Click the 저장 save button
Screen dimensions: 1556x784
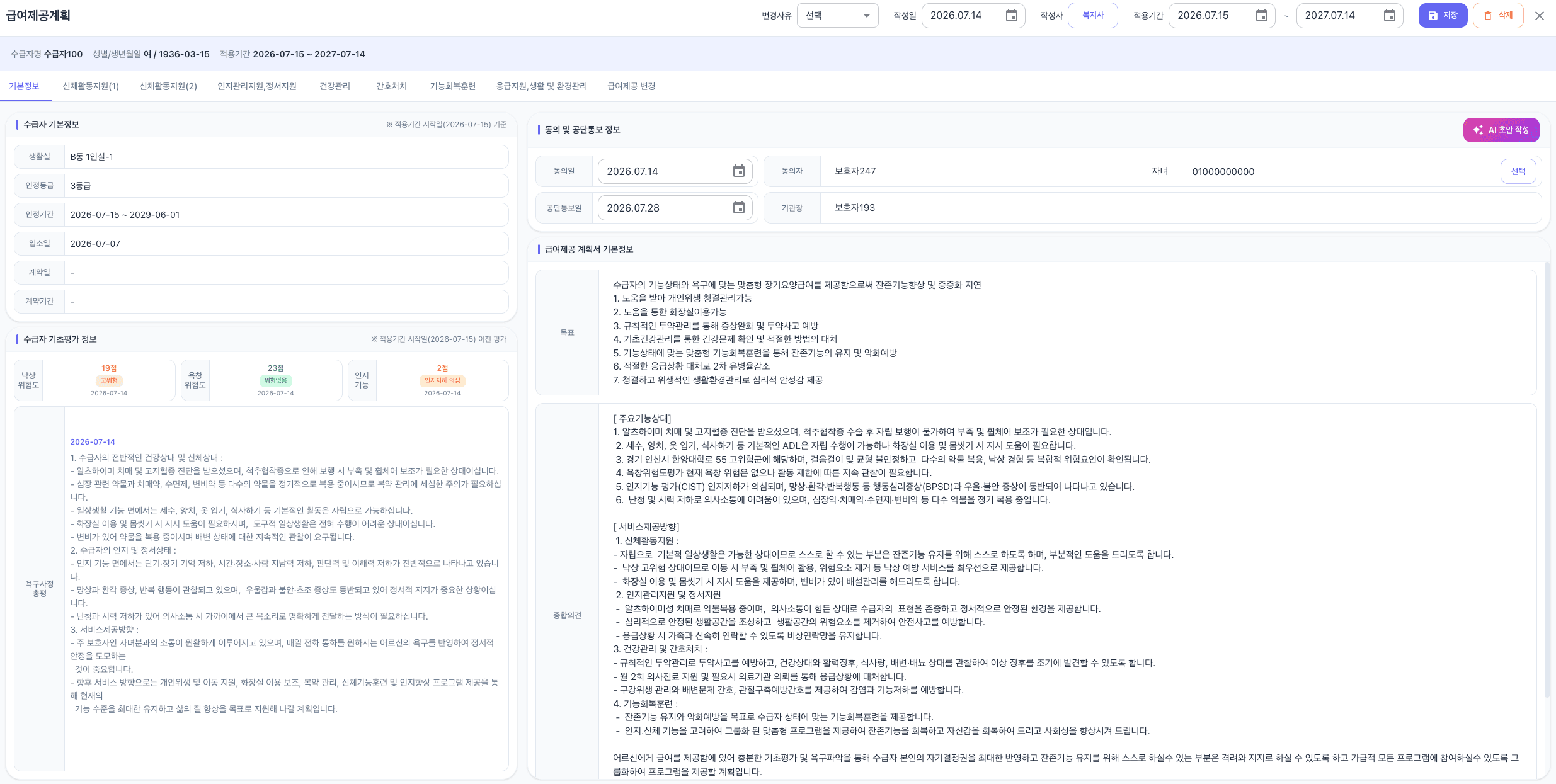click(x=1443, y=16)
